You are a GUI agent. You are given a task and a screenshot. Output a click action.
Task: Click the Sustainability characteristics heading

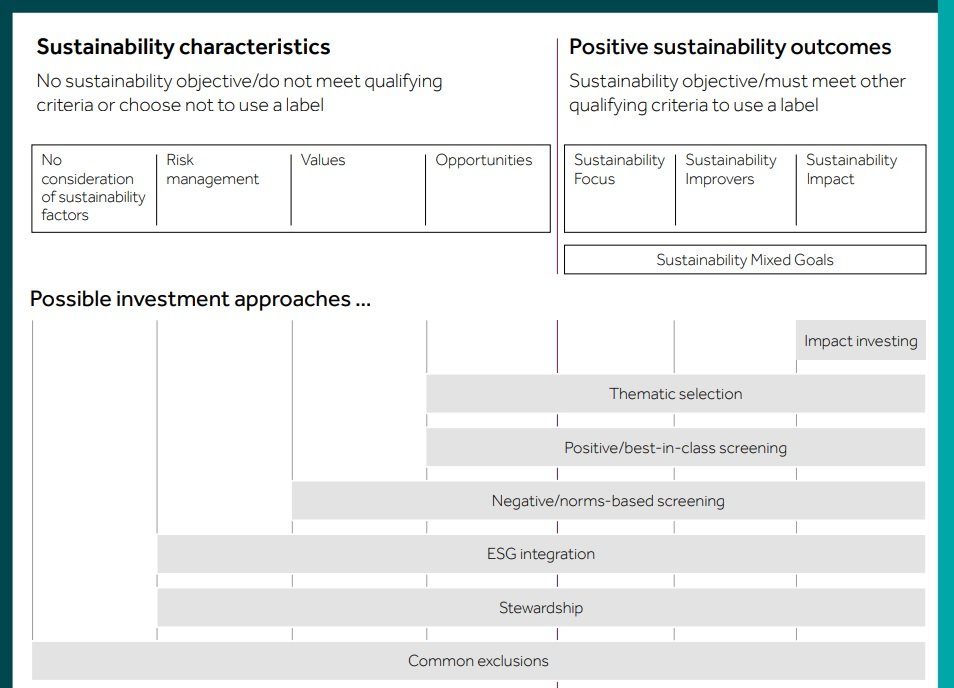[x=183, y=47]
